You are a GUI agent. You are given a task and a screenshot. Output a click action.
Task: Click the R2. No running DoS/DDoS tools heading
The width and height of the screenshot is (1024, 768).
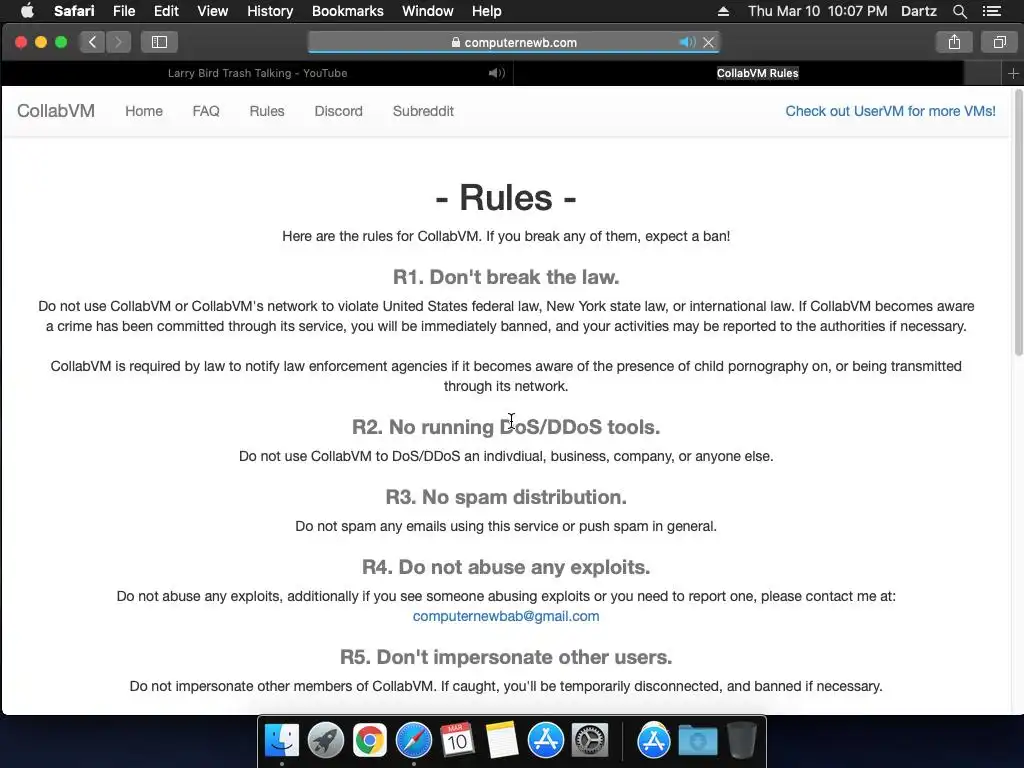pyautogui.click(x=505, y=426)
